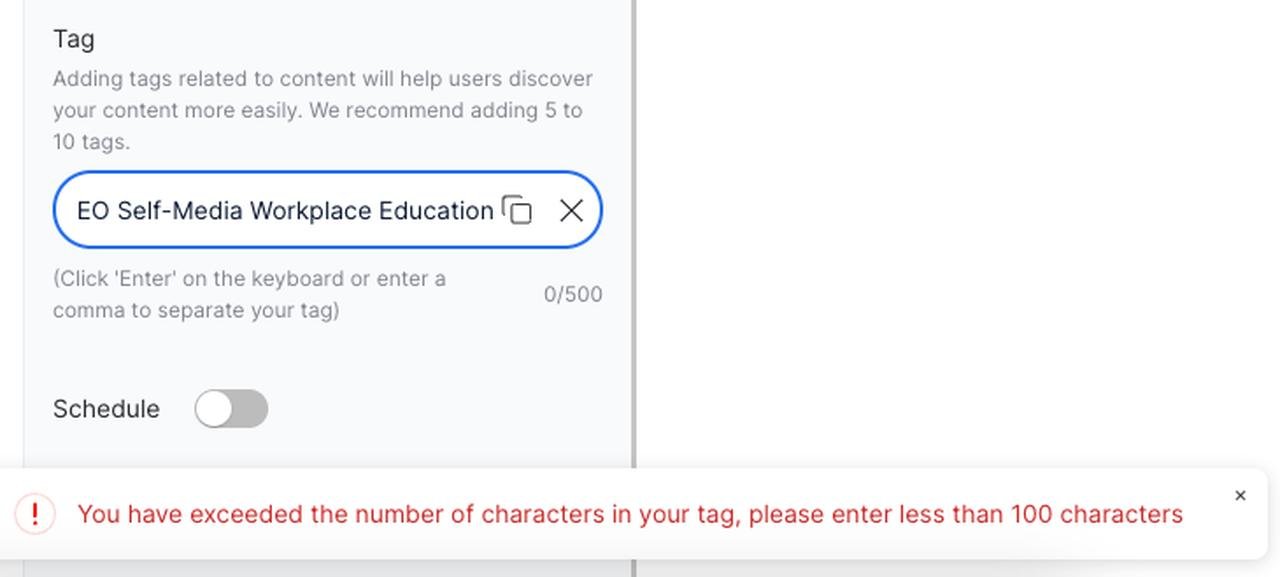This screenshot has width=1280, height=577.
Task: Click the Schedule label text
Action: click(x=106, y=409)
